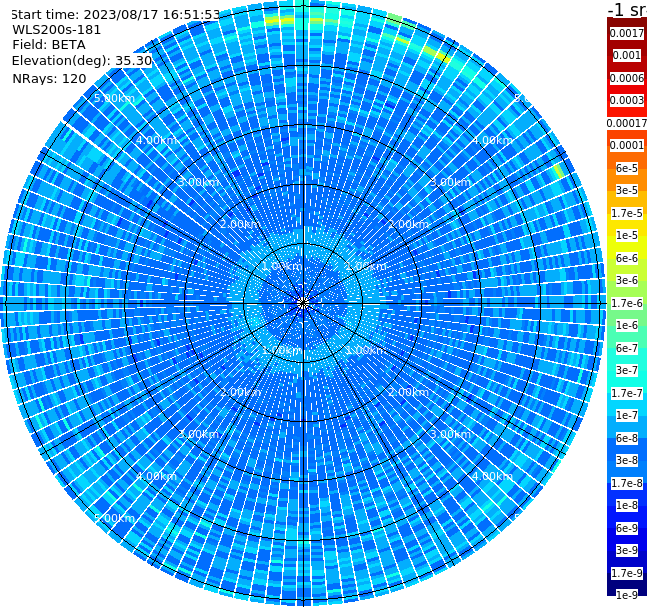The width and height of the screenshot is (647, 607).
Task: Click the colorbar tick "0.00017"
Action: (627, 123)
